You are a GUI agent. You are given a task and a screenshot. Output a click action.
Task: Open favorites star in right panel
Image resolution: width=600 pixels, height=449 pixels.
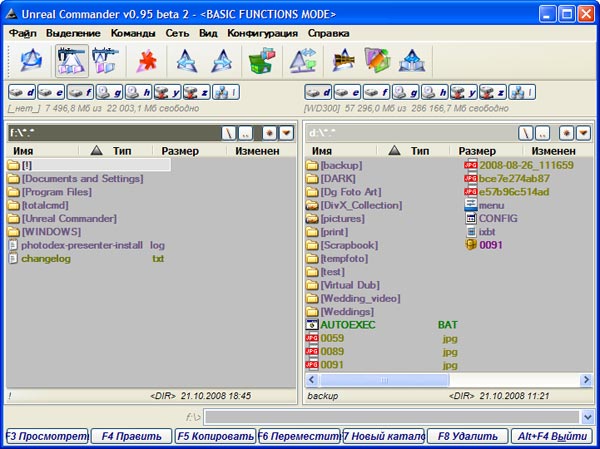point(566,133)
